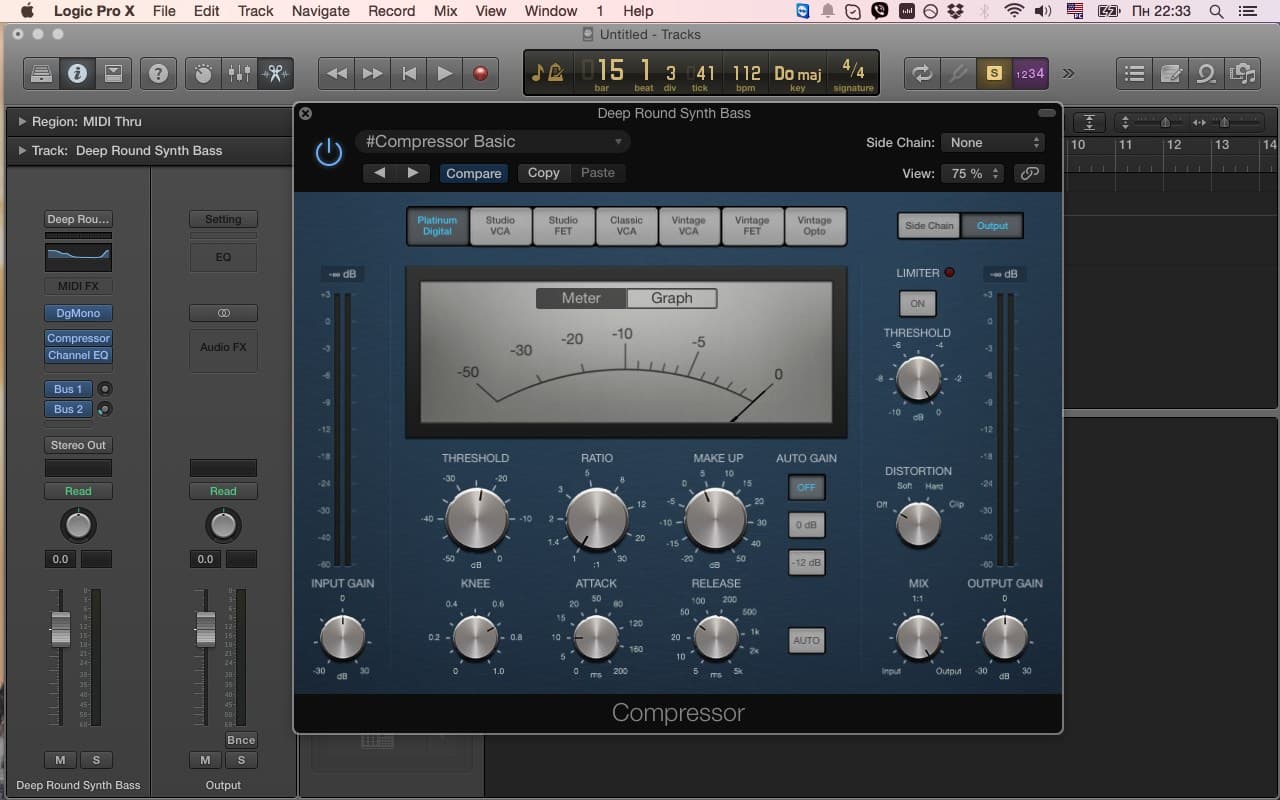Click the Rewind transport button
Image resolution: width=1280 pixels, height=800 pixels.
point(337,73)
